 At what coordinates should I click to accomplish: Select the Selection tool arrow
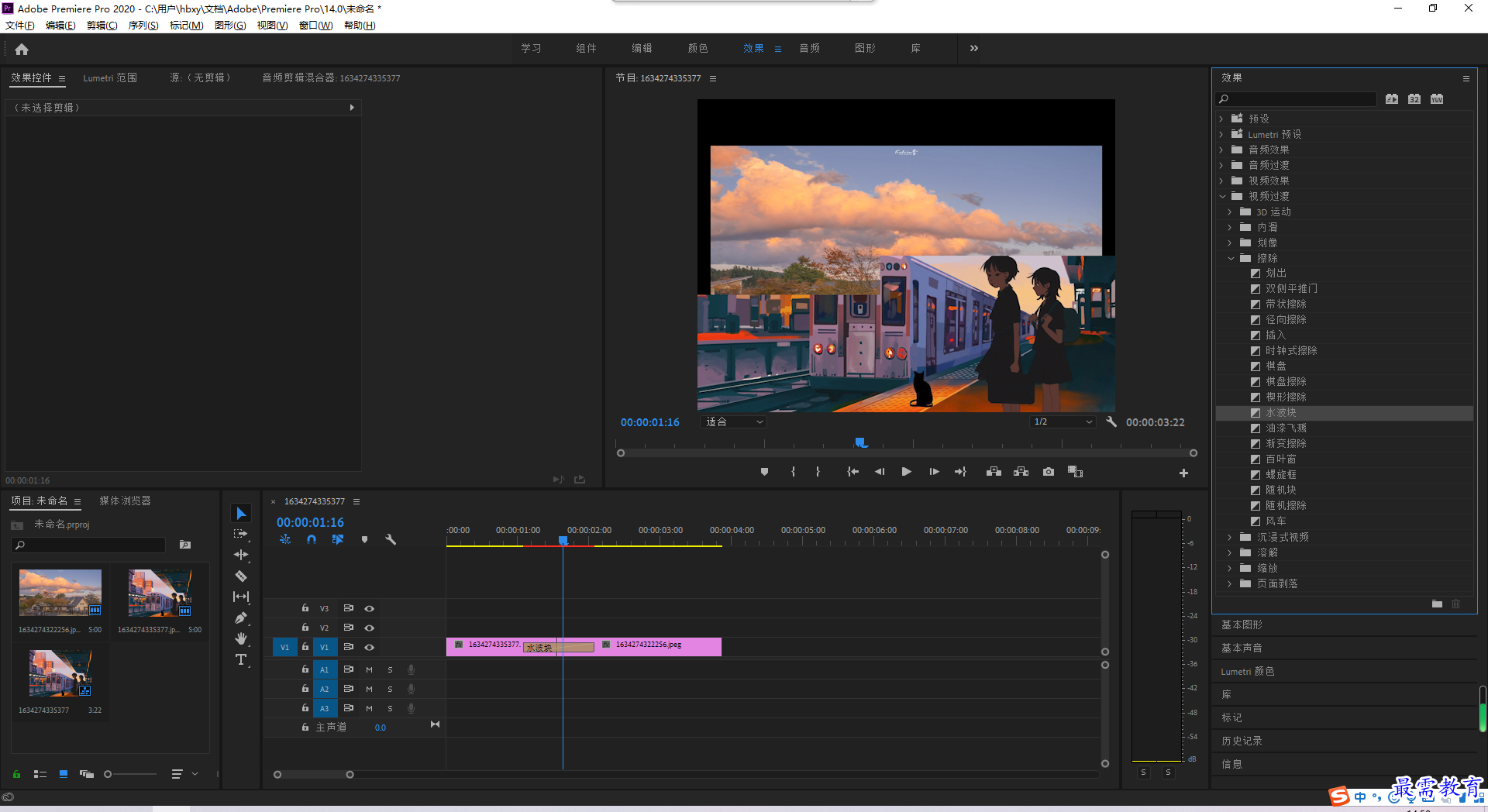(x=241, y=514)
